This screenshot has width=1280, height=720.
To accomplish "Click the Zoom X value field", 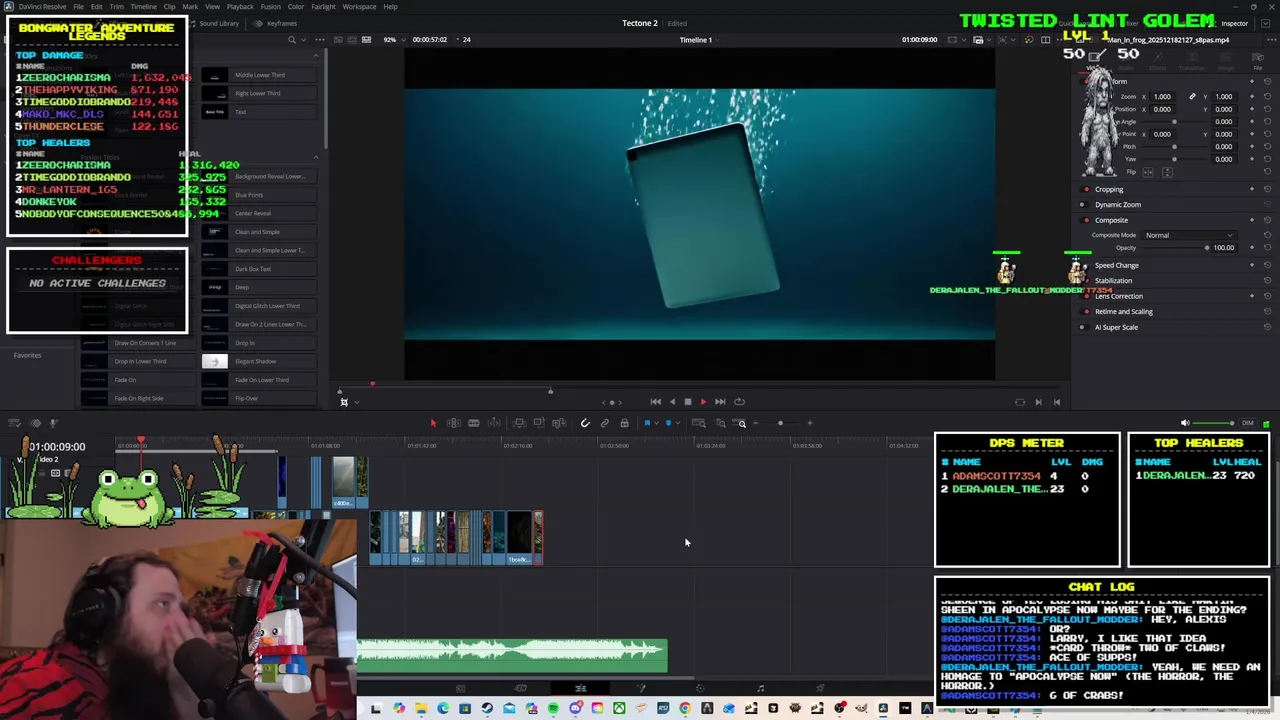I will 1163,97.
